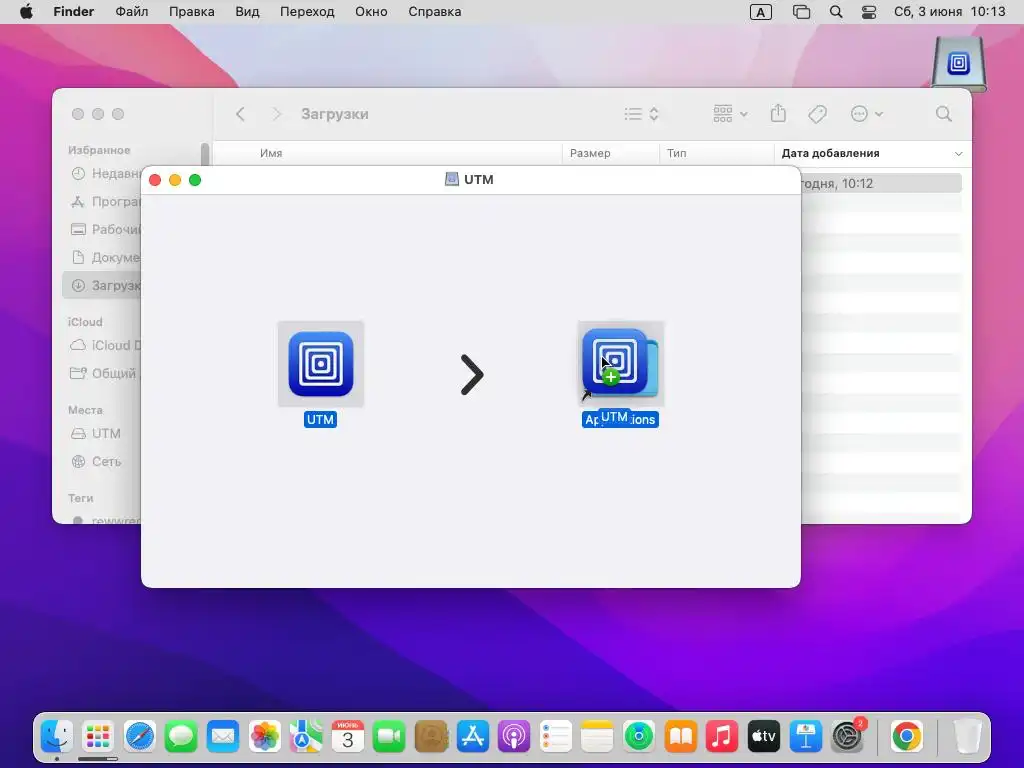This screenshot has width=1024, height=768.
Task: Open the input source menu in the menu bar
Action: click(761, 12)
